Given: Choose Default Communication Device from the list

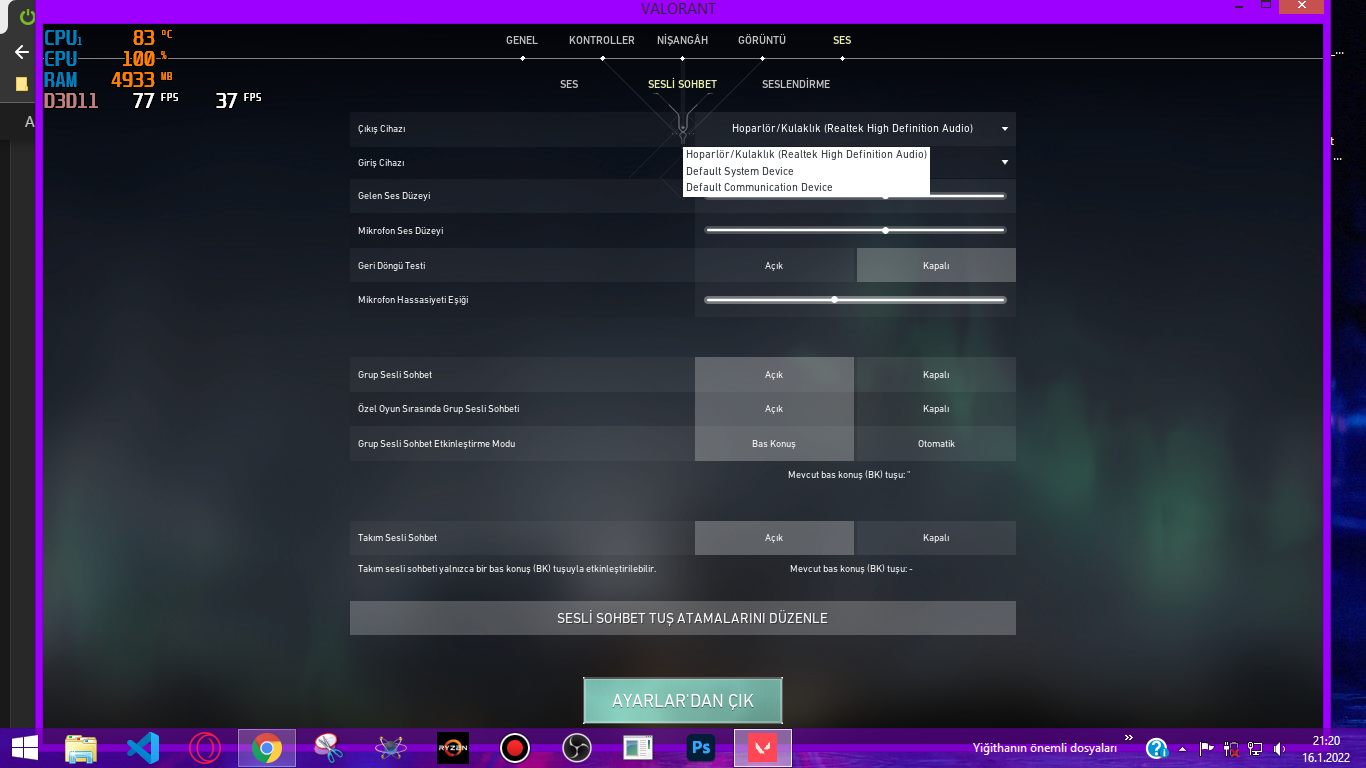Looking at the screenshot, I should [806, 188].
